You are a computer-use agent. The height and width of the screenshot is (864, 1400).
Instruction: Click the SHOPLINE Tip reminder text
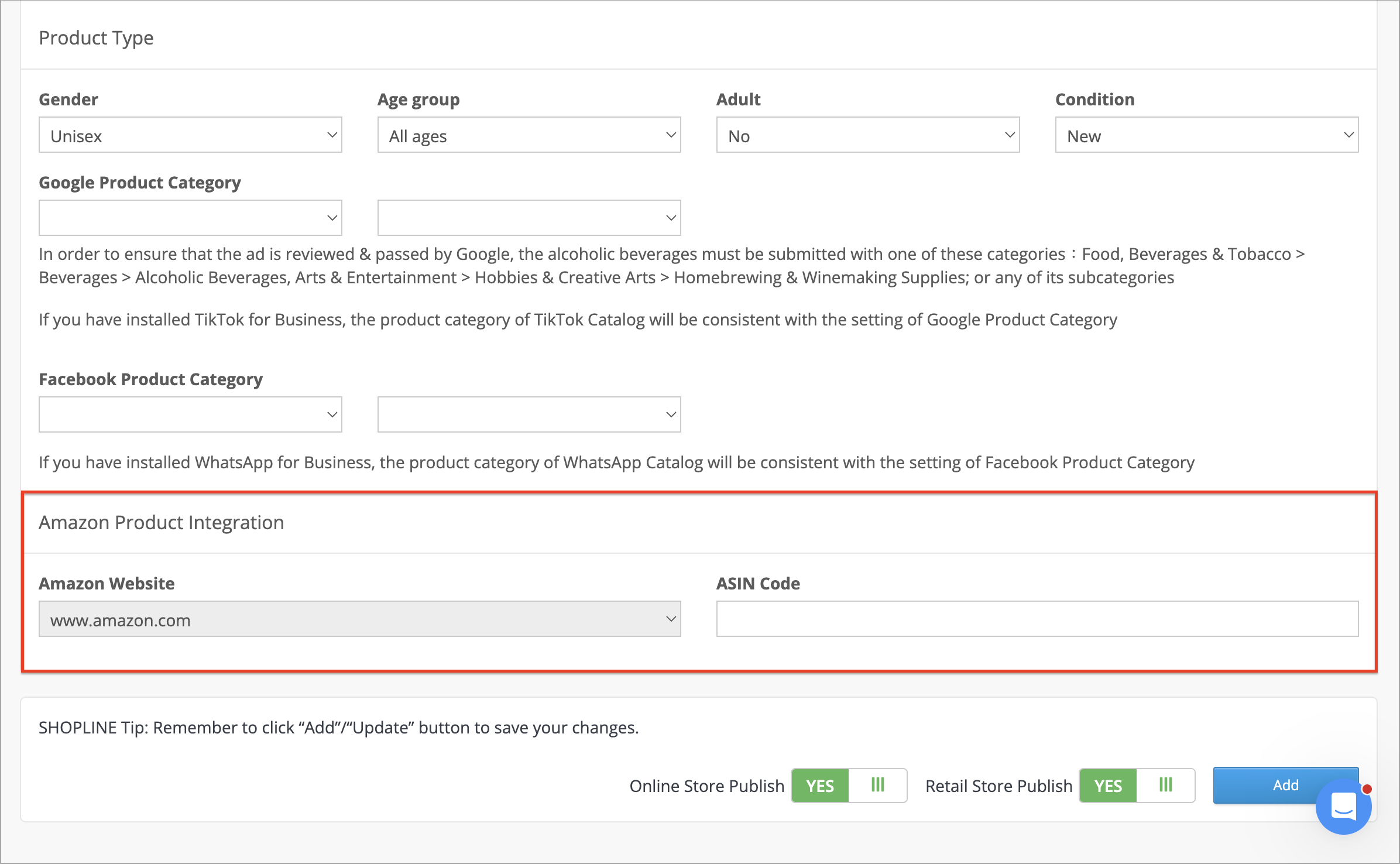[x=339, y=728]
